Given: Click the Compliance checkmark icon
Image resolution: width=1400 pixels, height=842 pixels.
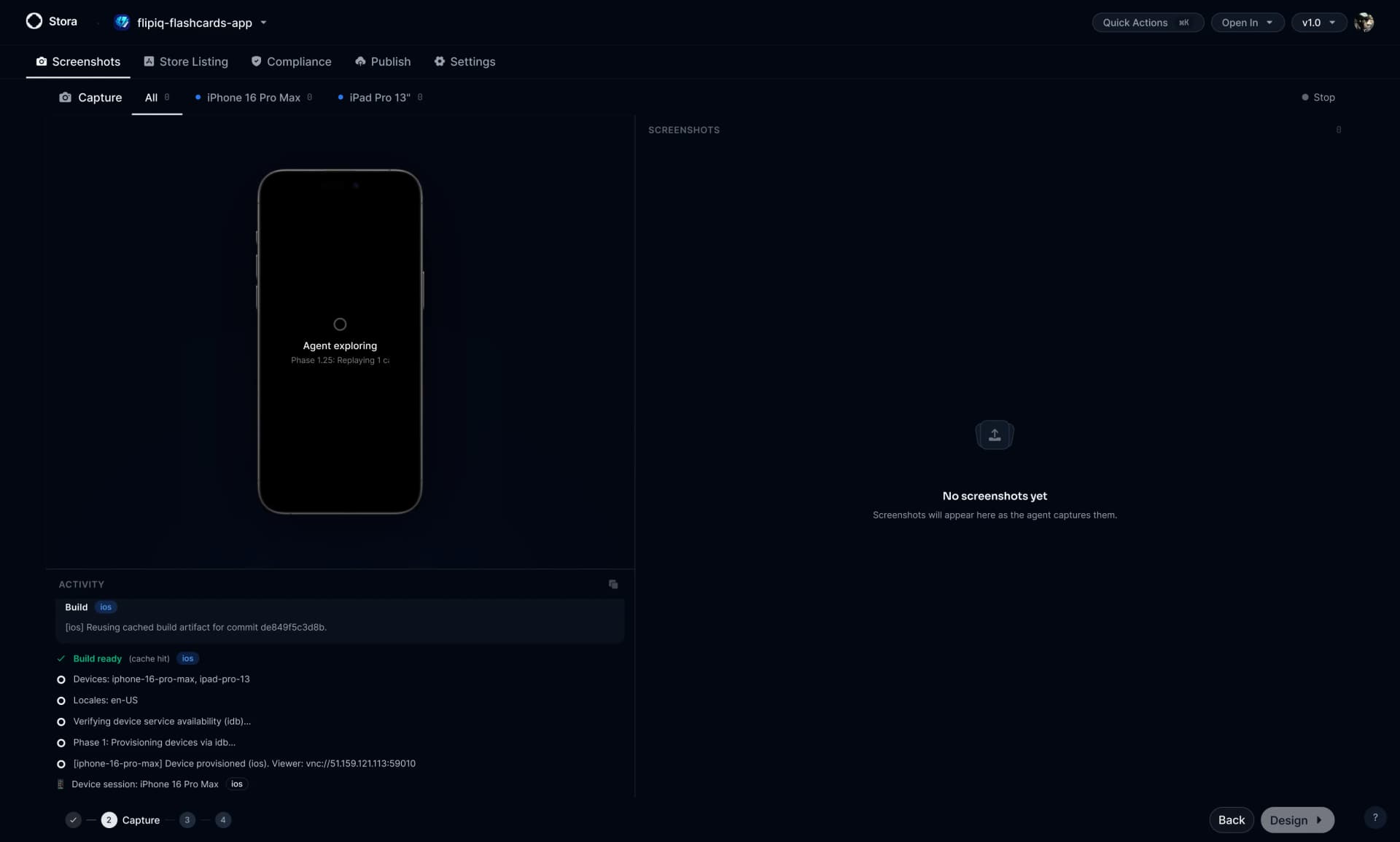Looking at the screenshot, I should [x=257, y=61].
